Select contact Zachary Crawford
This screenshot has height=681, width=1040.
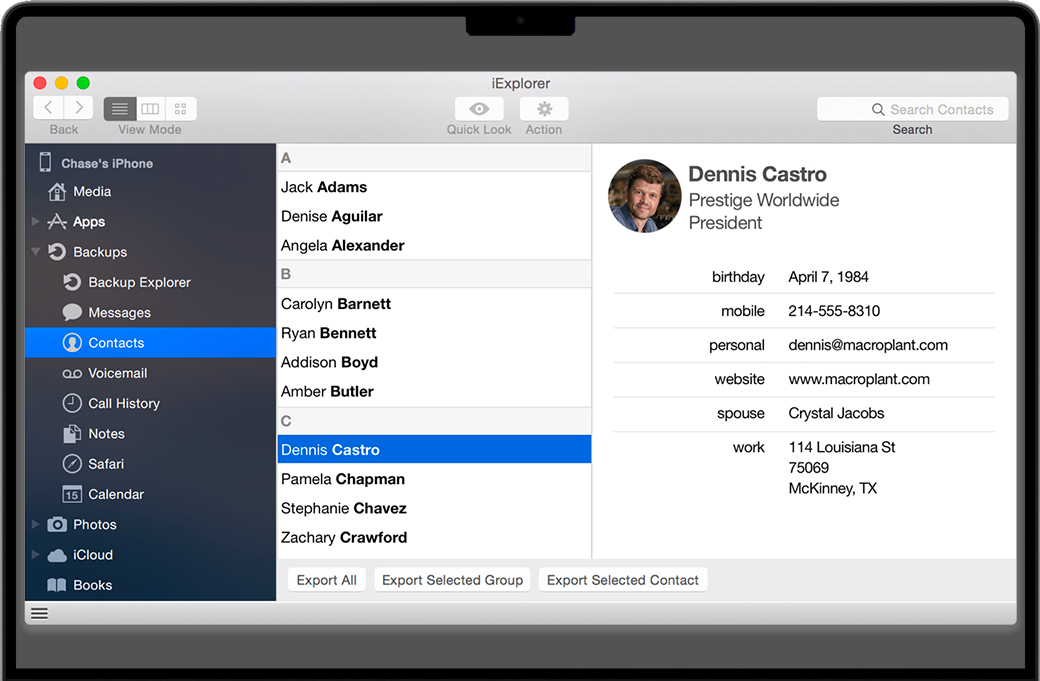point(434,537)
